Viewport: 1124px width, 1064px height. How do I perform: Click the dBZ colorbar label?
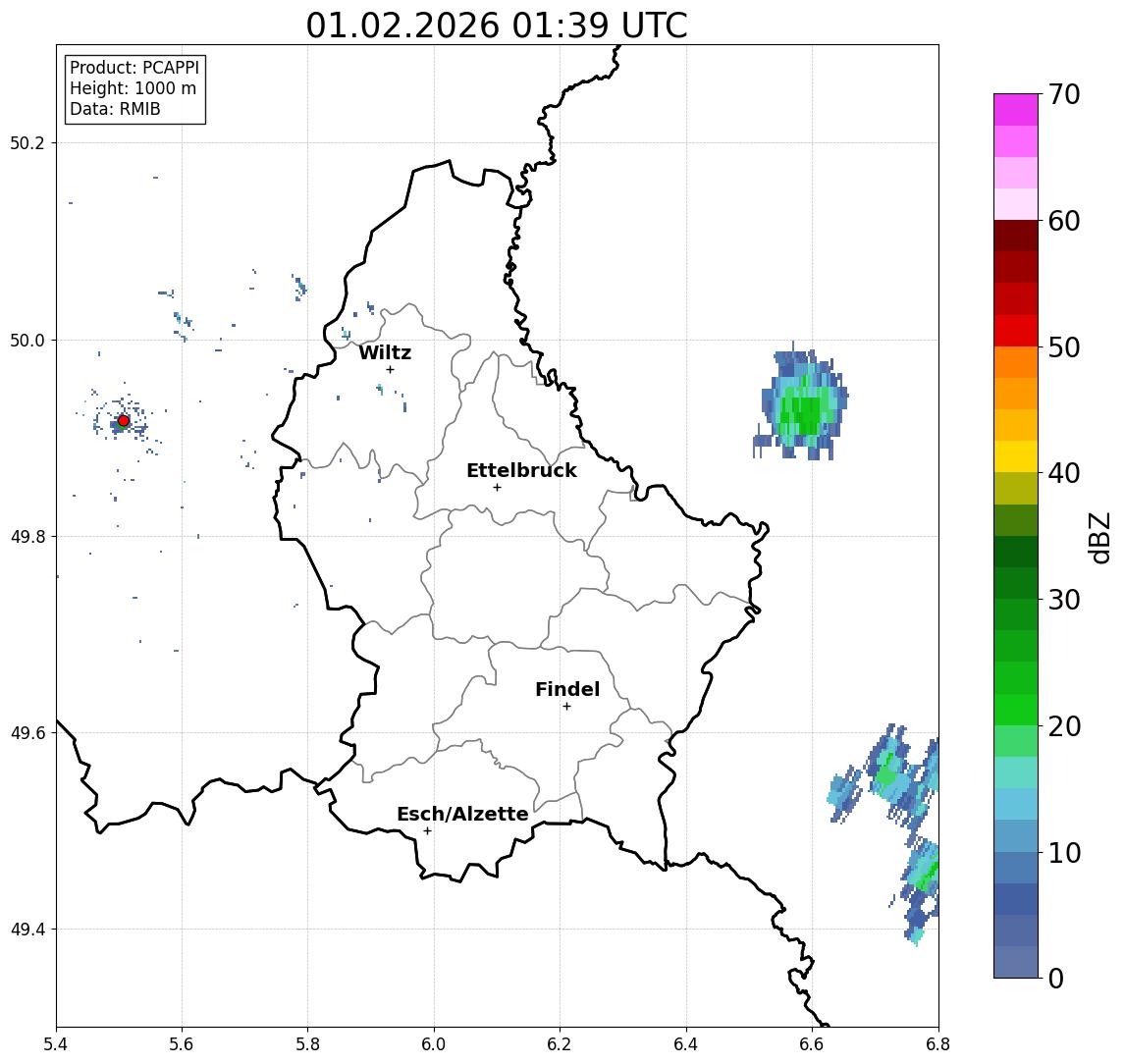(1098, 538)
